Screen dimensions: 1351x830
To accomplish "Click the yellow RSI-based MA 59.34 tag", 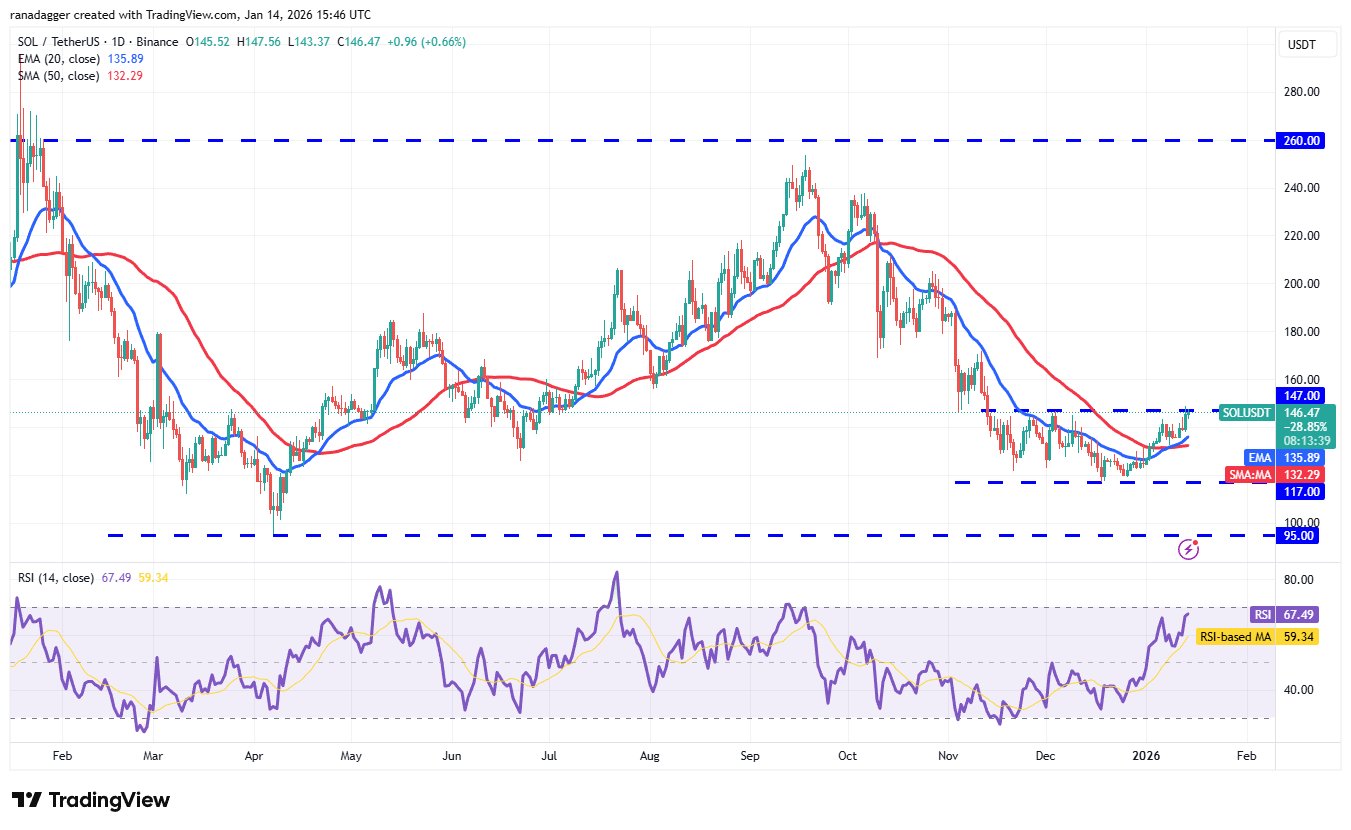I will tap(1284, 636).
